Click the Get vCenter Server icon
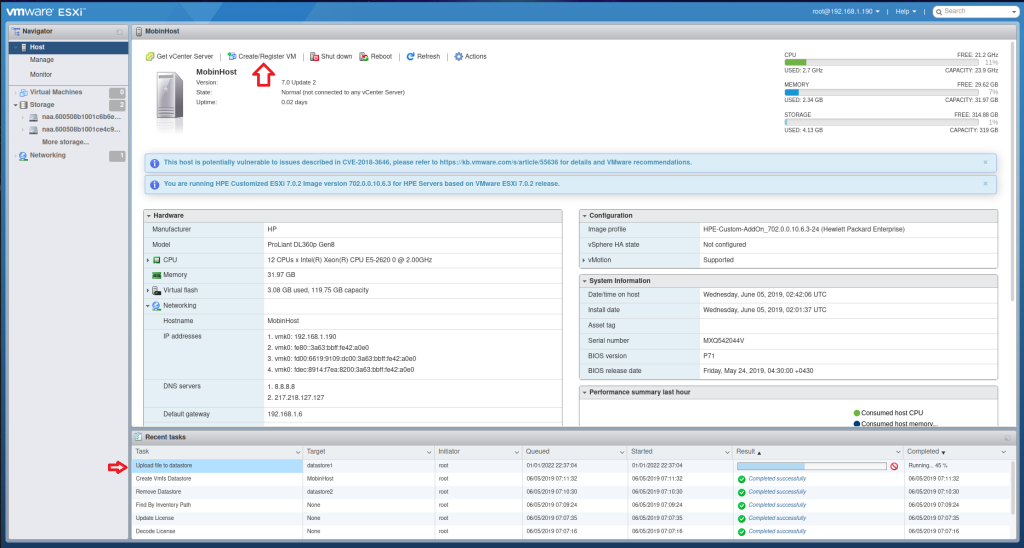Image resolution: width=1024 pixels, height=548 pixels. [150, 57]
